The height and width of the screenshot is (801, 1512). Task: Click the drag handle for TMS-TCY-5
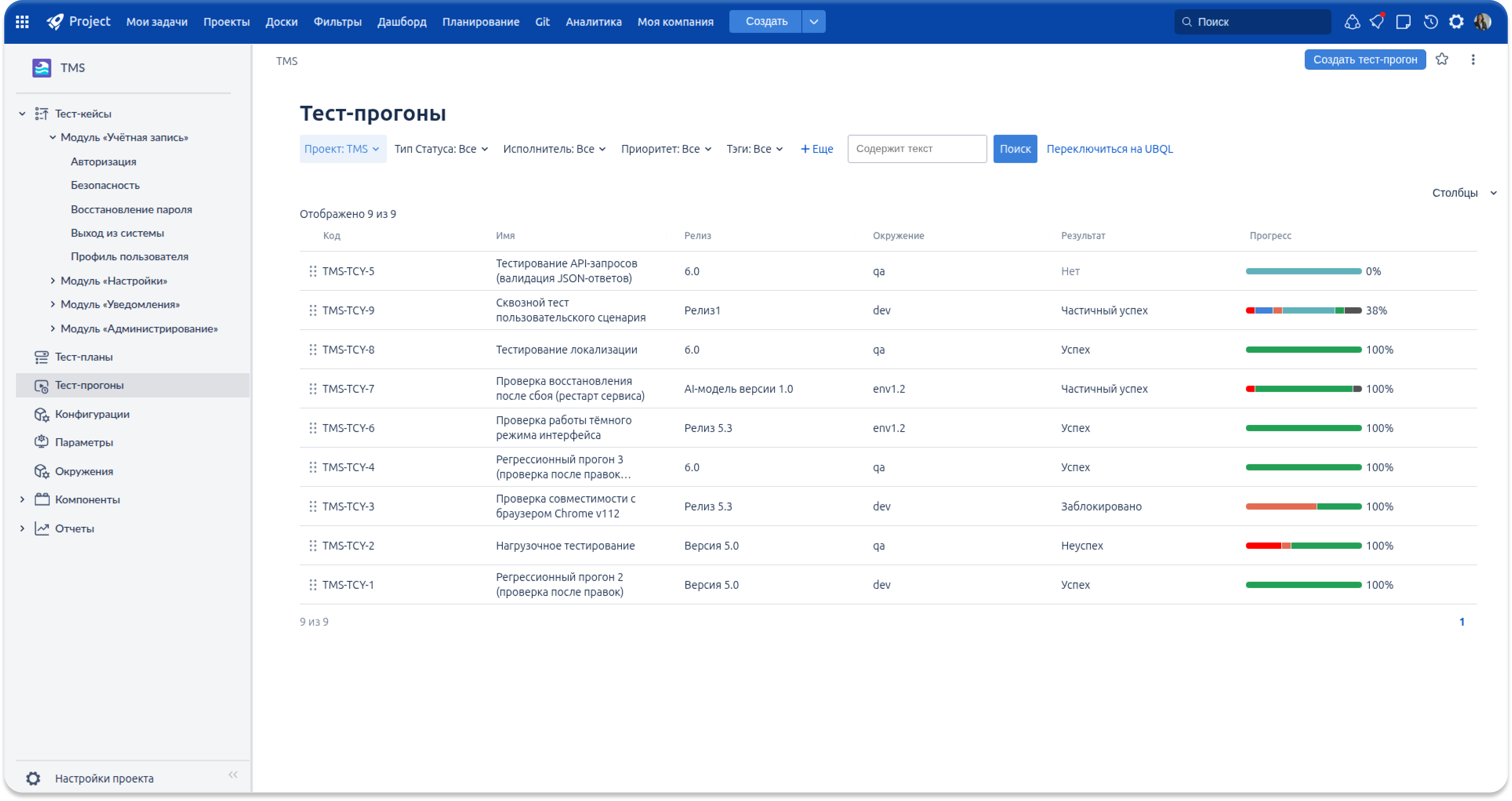tap(313, 271)
